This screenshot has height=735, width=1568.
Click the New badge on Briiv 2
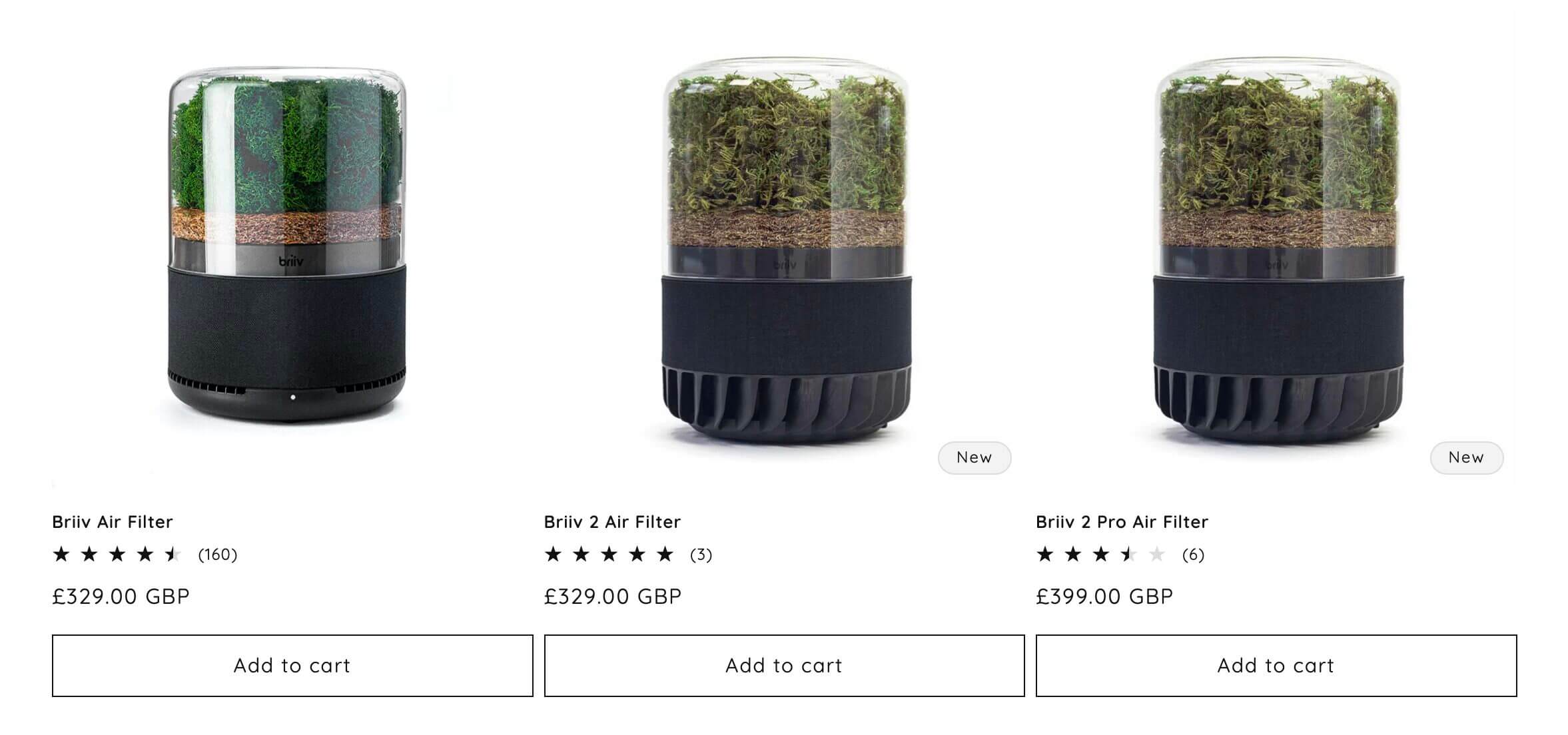974,457
